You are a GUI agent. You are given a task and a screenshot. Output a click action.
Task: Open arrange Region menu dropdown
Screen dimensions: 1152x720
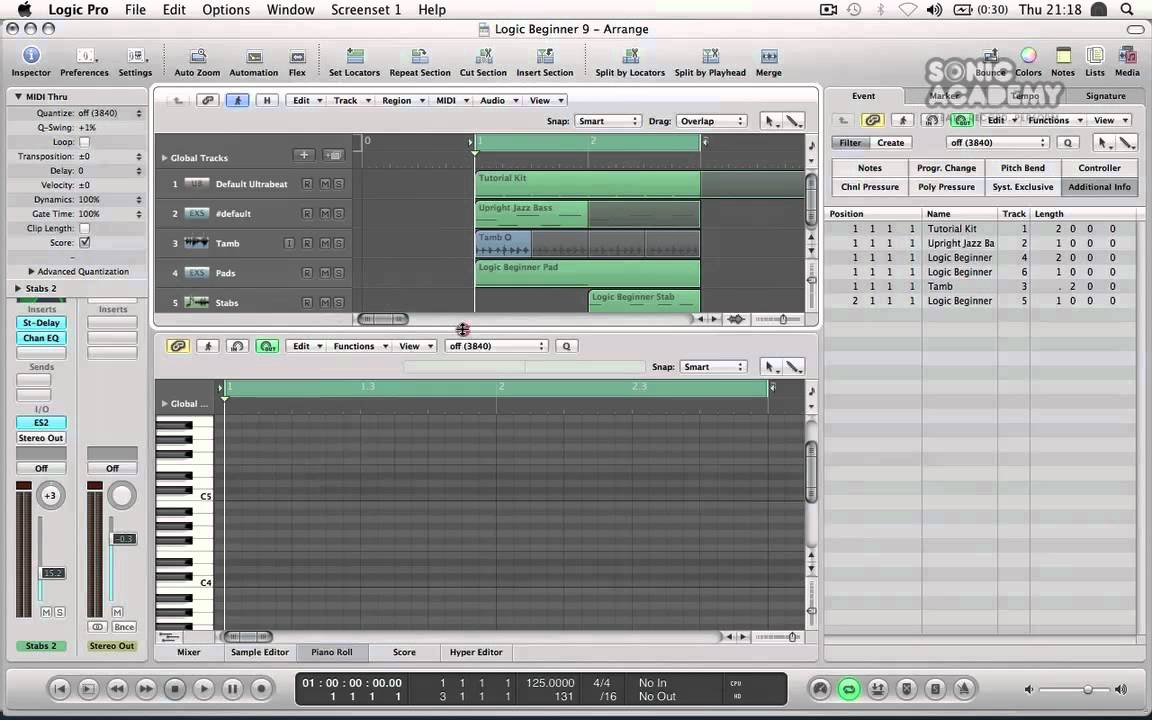tap(403, 101)
